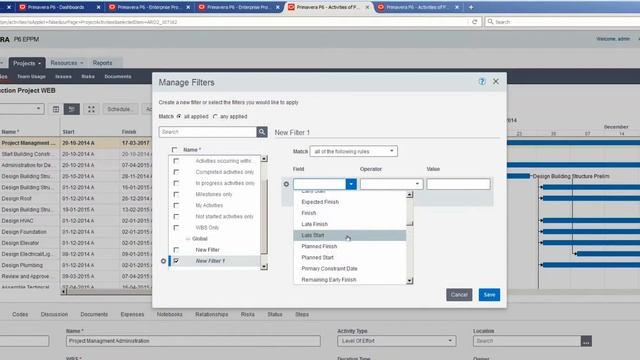Open a new browser tab
Screen dimensions: 640x360
point(471,7)
